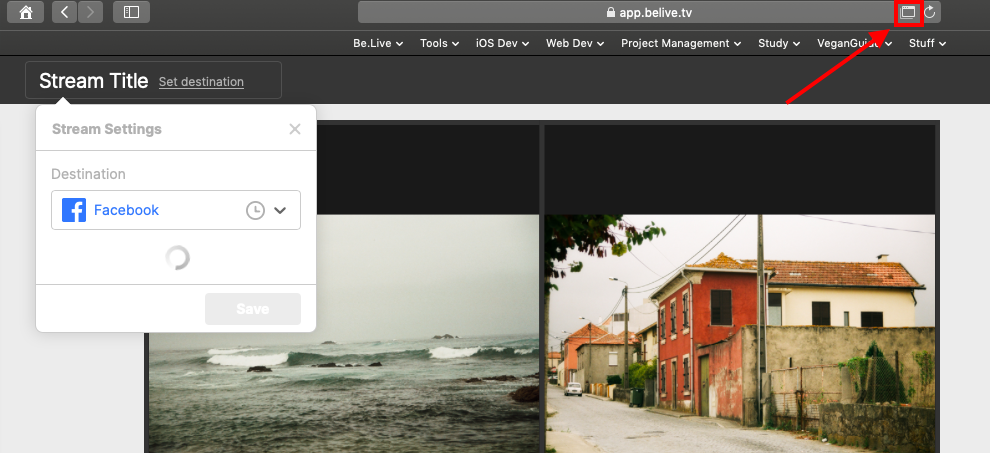Click the Facebook logo icon

(74, 210)
